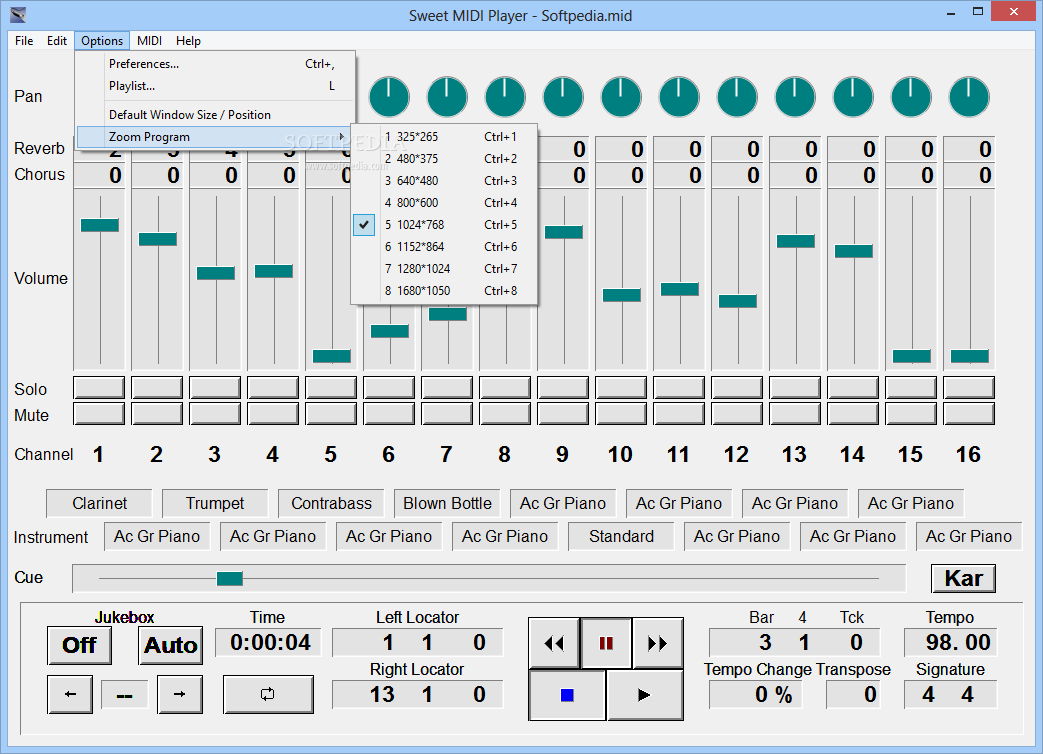The width and height of the screenshot is (1043, 754).
Task: Select zoom size 325*265
Action: pyautogui.click(x=444, y=136)
